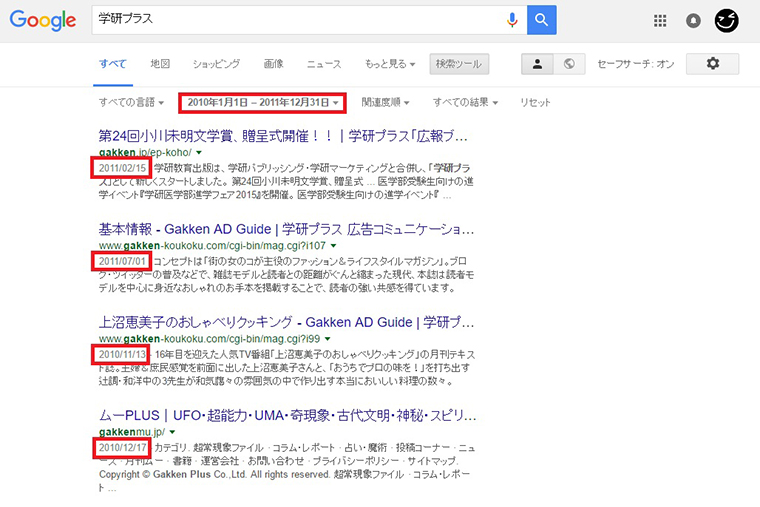
Task: Open the すべての結果 dropdown
Action: tap(465, 102)
